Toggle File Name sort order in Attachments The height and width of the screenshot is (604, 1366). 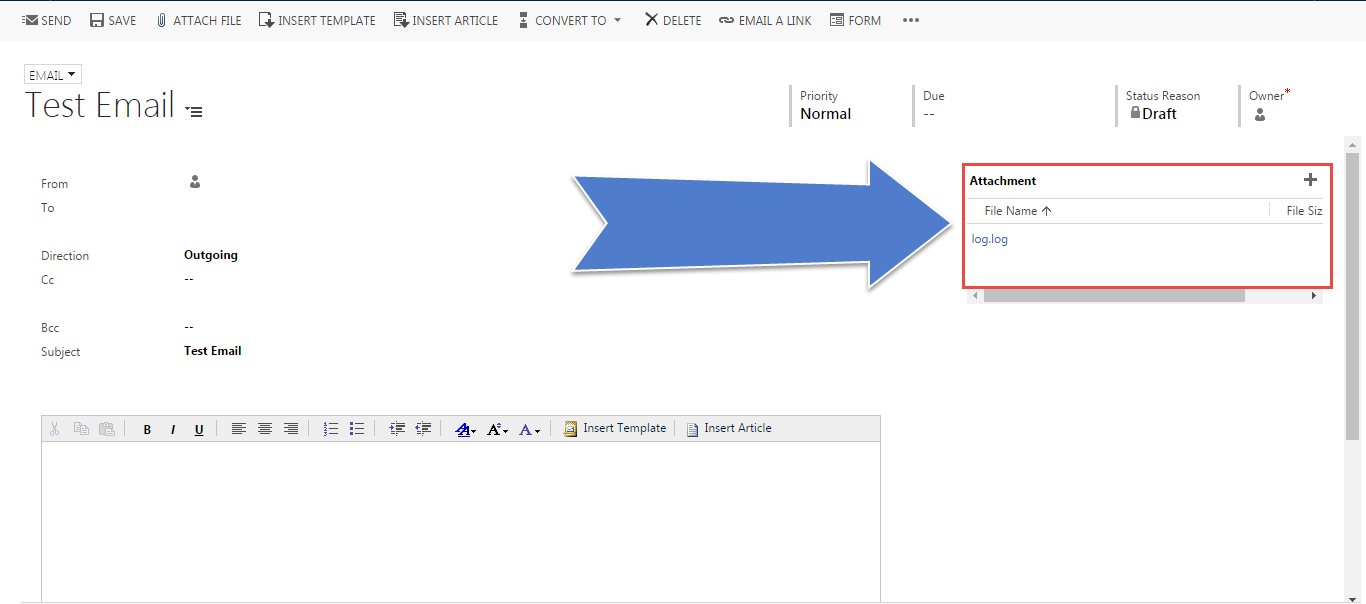(1014, 211)
